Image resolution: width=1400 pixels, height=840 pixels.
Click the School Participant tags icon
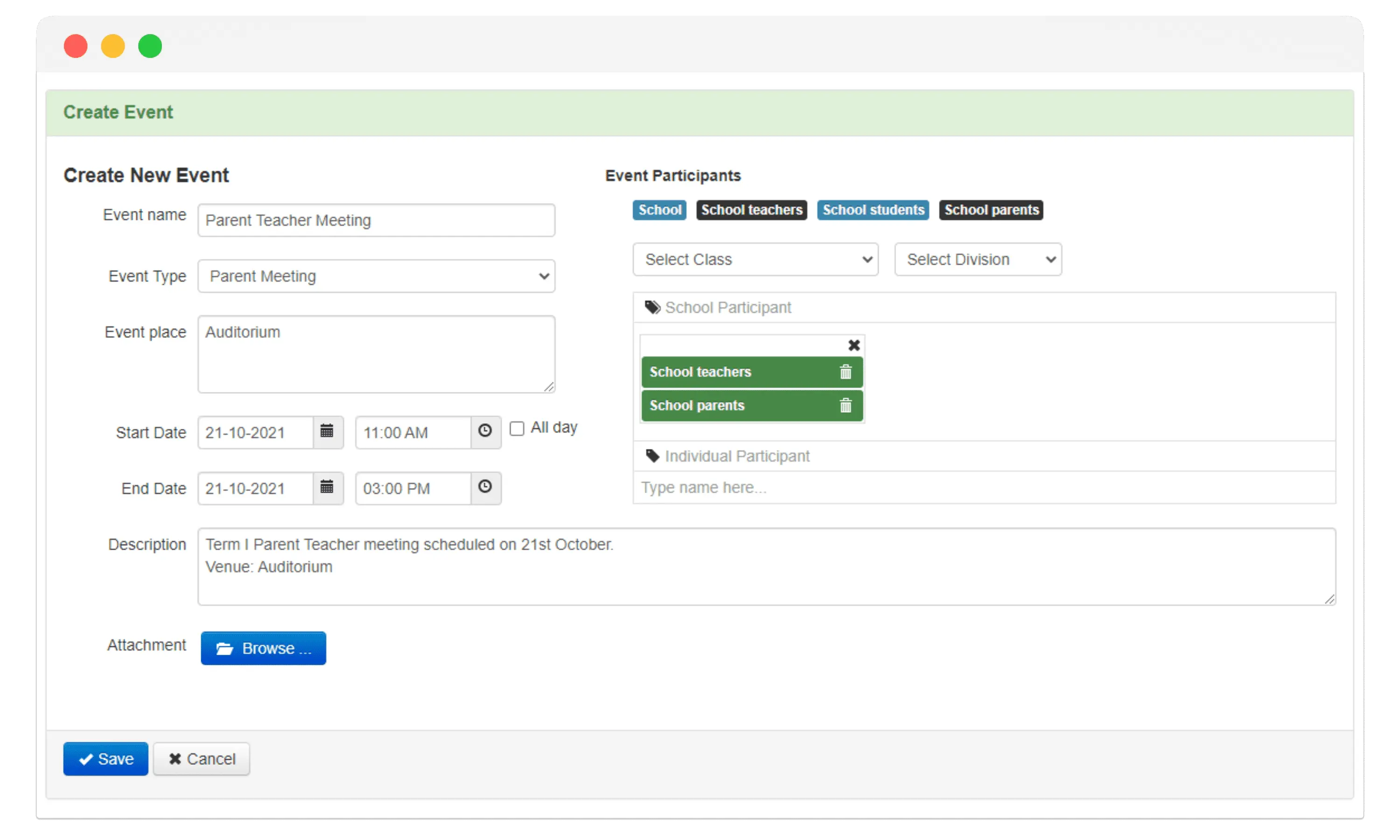[652, 308]
